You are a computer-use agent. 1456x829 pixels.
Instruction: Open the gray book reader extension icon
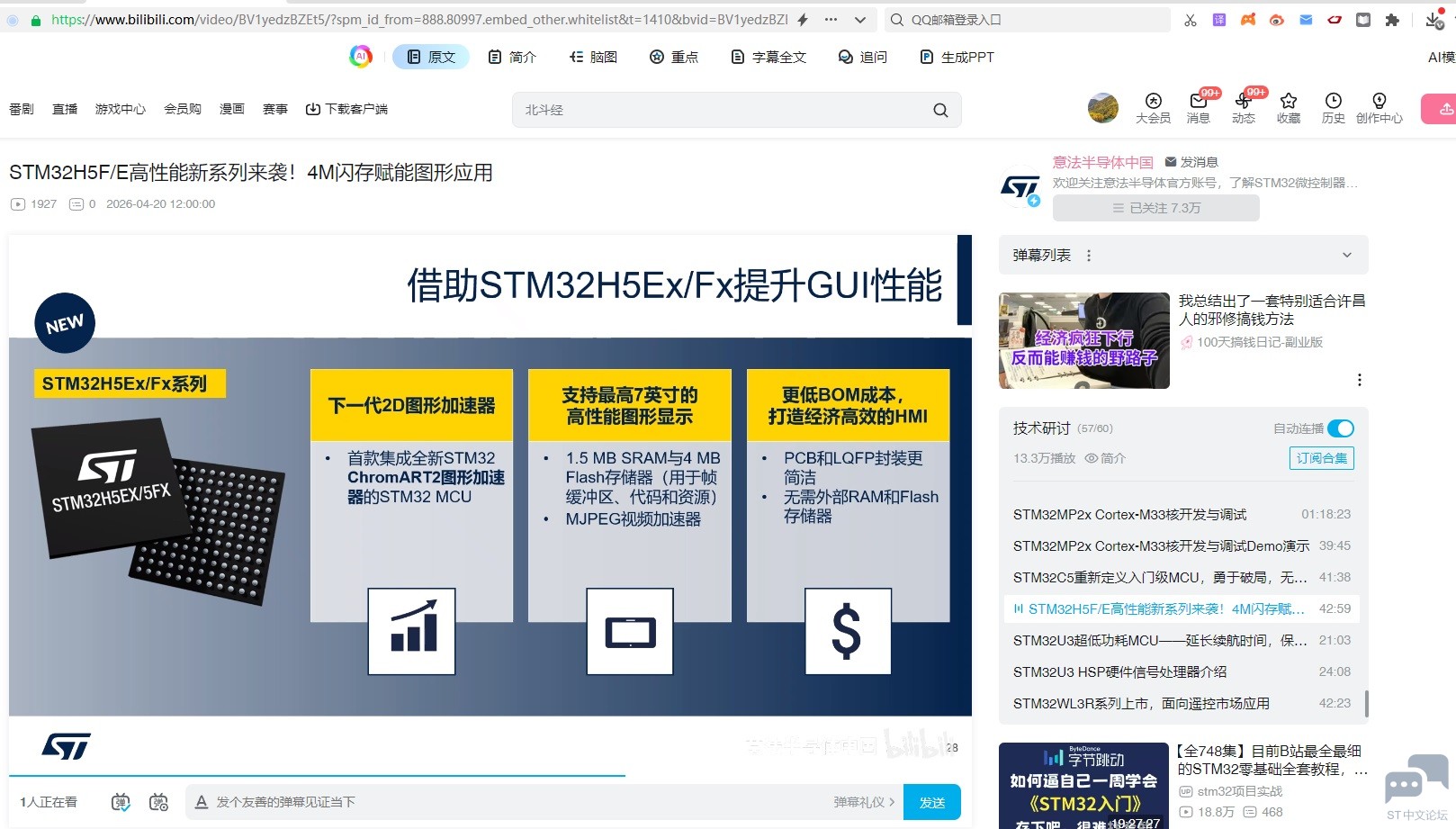pos(1363,20)
